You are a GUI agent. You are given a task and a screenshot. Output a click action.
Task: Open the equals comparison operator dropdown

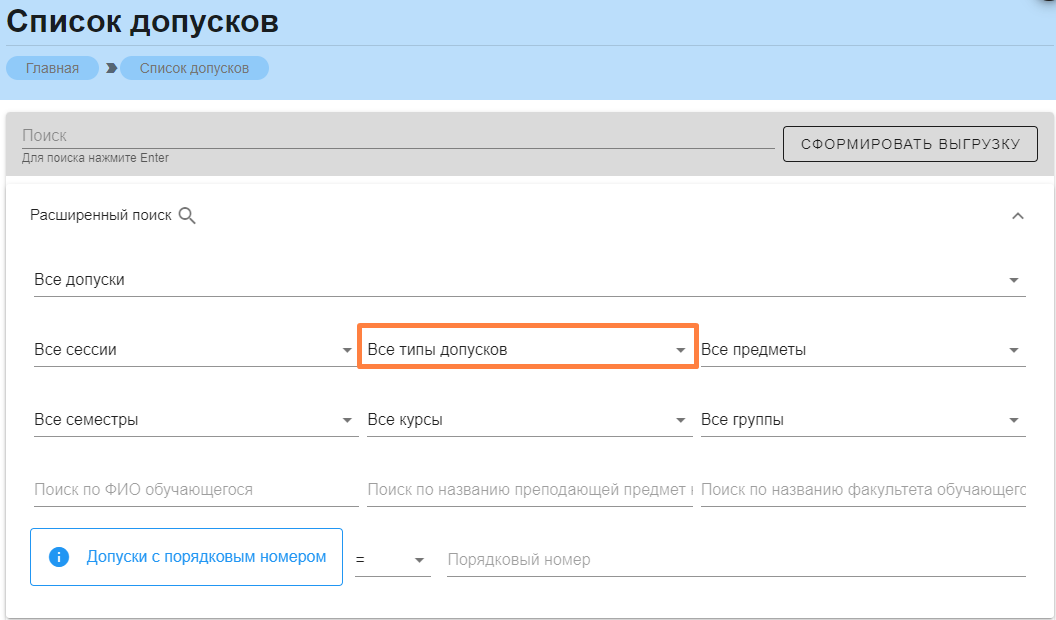click(x=392, y=560)
